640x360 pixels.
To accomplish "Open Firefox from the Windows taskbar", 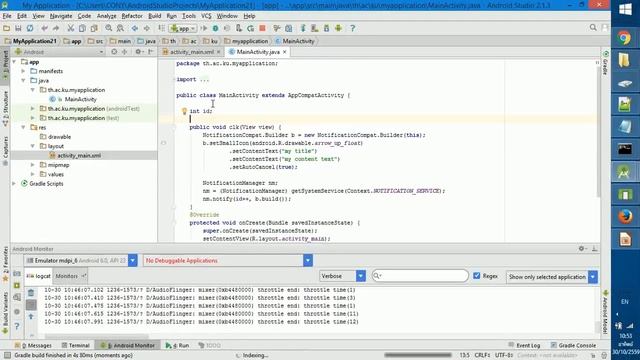I will [x=625, y=216].
